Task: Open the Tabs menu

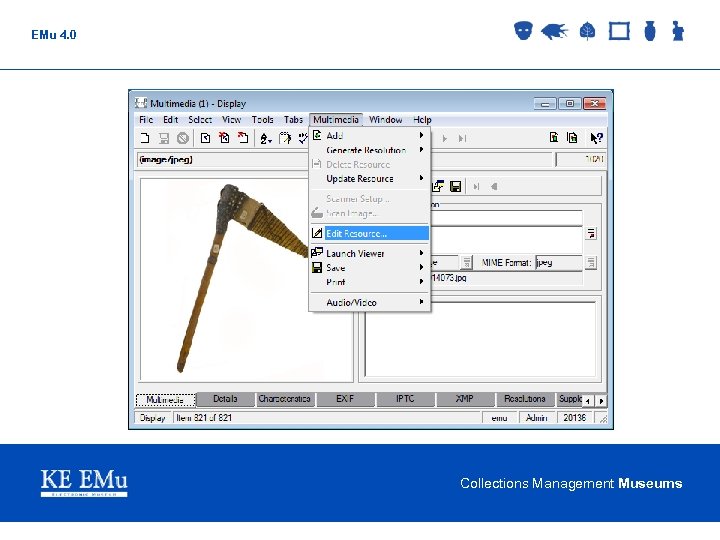Action: pos(293,119)
